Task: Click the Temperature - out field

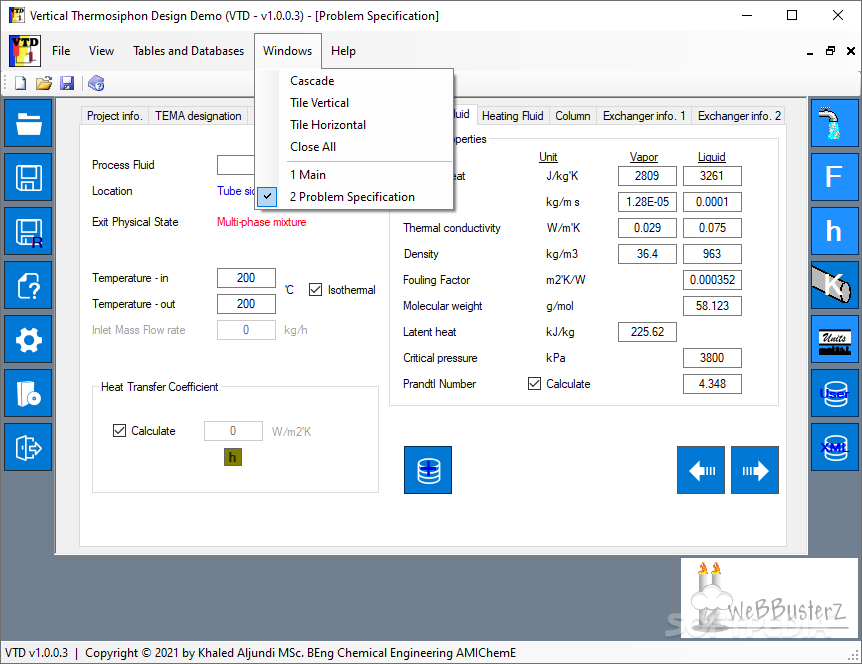Action: coord(246,304)
